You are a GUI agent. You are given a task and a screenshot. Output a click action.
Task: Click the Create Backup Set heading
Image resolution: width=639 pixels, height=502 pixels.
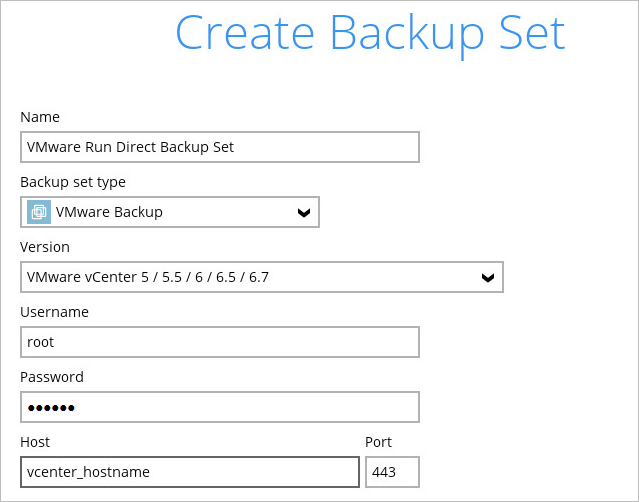coord(370,33)
